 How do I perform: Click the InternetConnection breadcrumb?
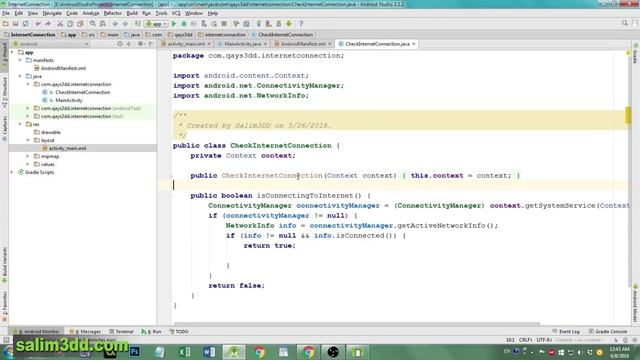29,35
